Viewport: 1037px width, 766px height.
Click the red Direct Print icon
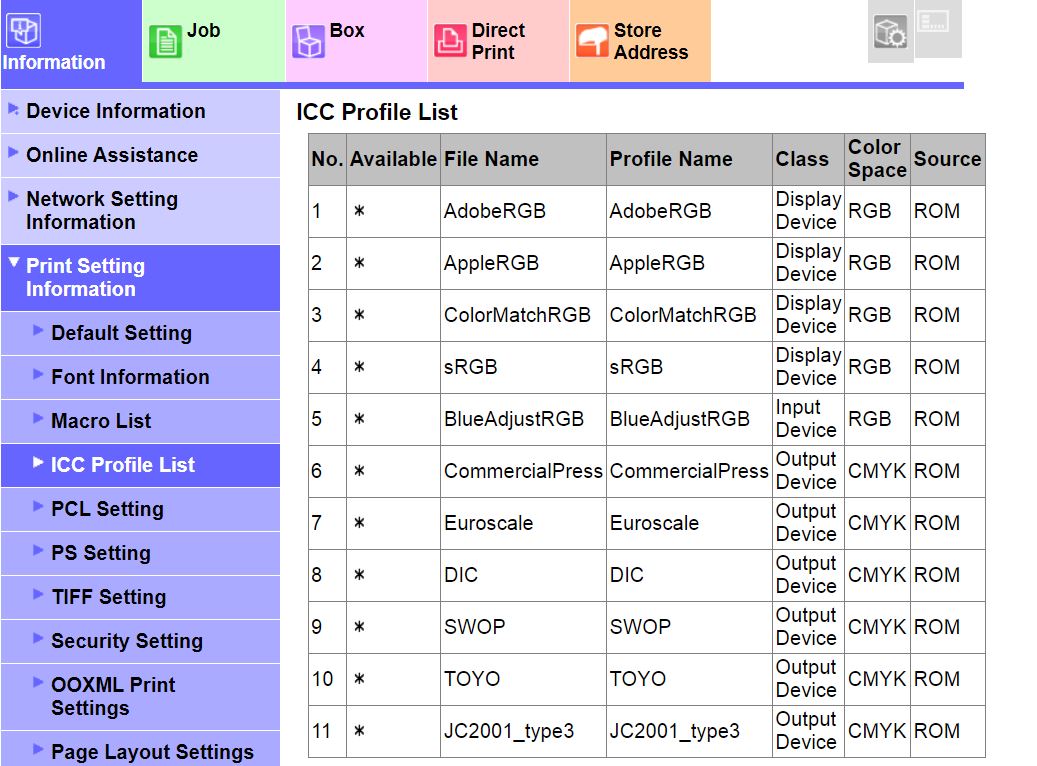click(450, 41)
